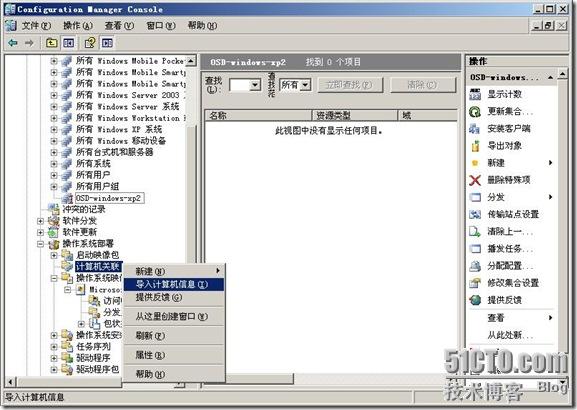Choose 从这里创建窗口(W) in context menu
The image size is (577, 410).
(x=174, y=316)
